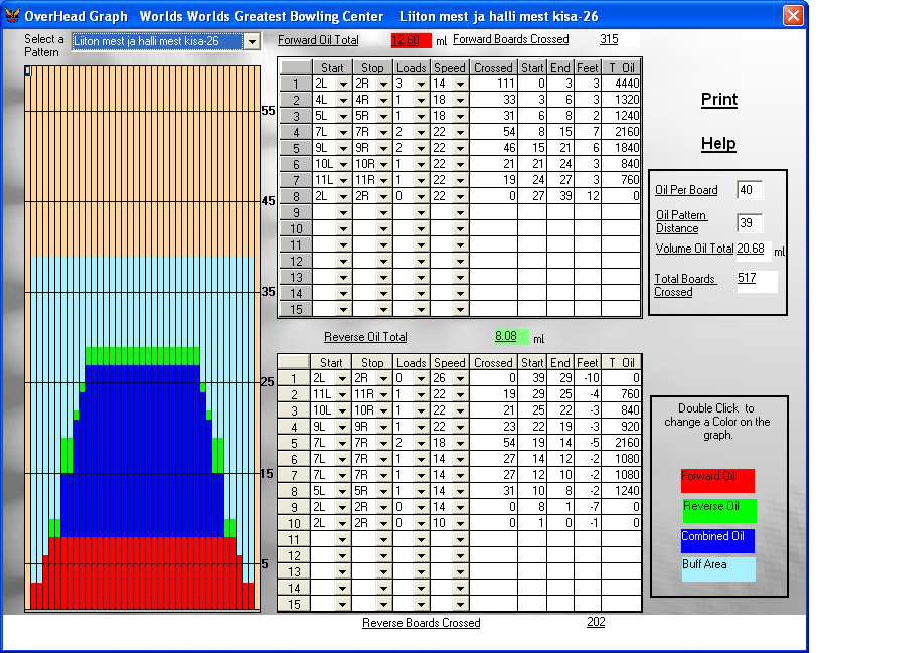Expand forward row 1 Speed dropdown
This screenshot has width=924, height=653.
(461, 84)
